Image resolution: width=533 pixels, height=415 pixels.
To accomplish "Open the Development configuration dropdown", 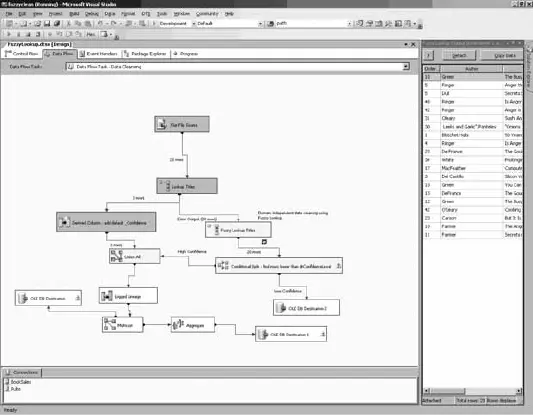I will tap(194, 23).
